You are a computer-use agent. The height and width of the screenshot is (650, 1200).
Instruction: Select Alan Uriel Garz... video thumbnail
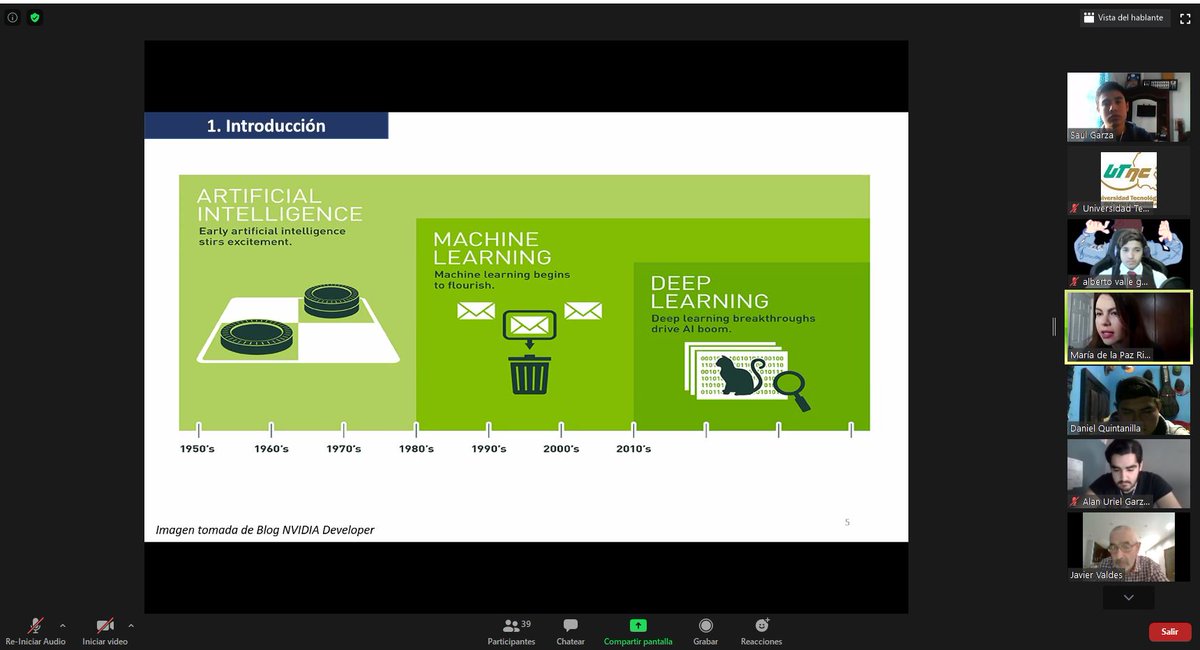(x=1128, y=474)
